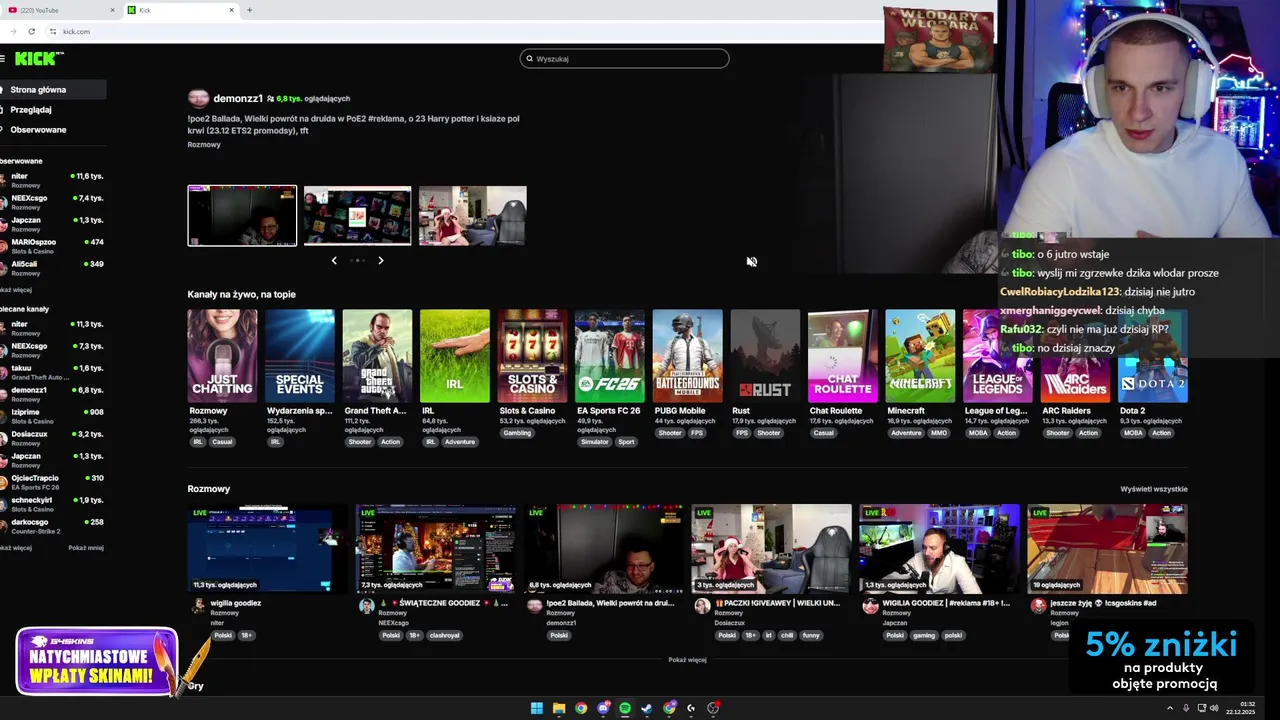The width and height of the screenshot is (1280, 720).
Task: Advance featured carousel with right arrow
Action: 381,261
